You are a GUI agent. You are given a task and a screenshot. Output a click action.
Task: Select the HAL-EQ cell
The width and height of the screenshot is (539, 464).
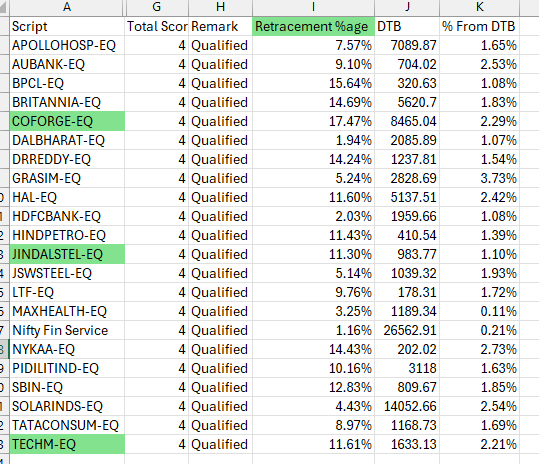pos(67,197)
